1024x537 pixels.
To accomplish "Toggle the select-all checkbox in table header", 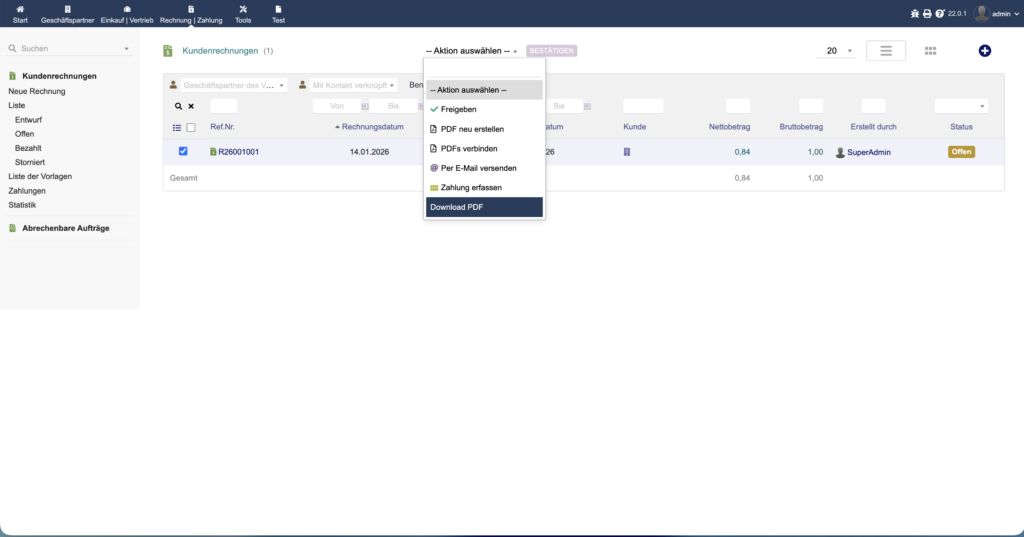I will tap(191, 128).
